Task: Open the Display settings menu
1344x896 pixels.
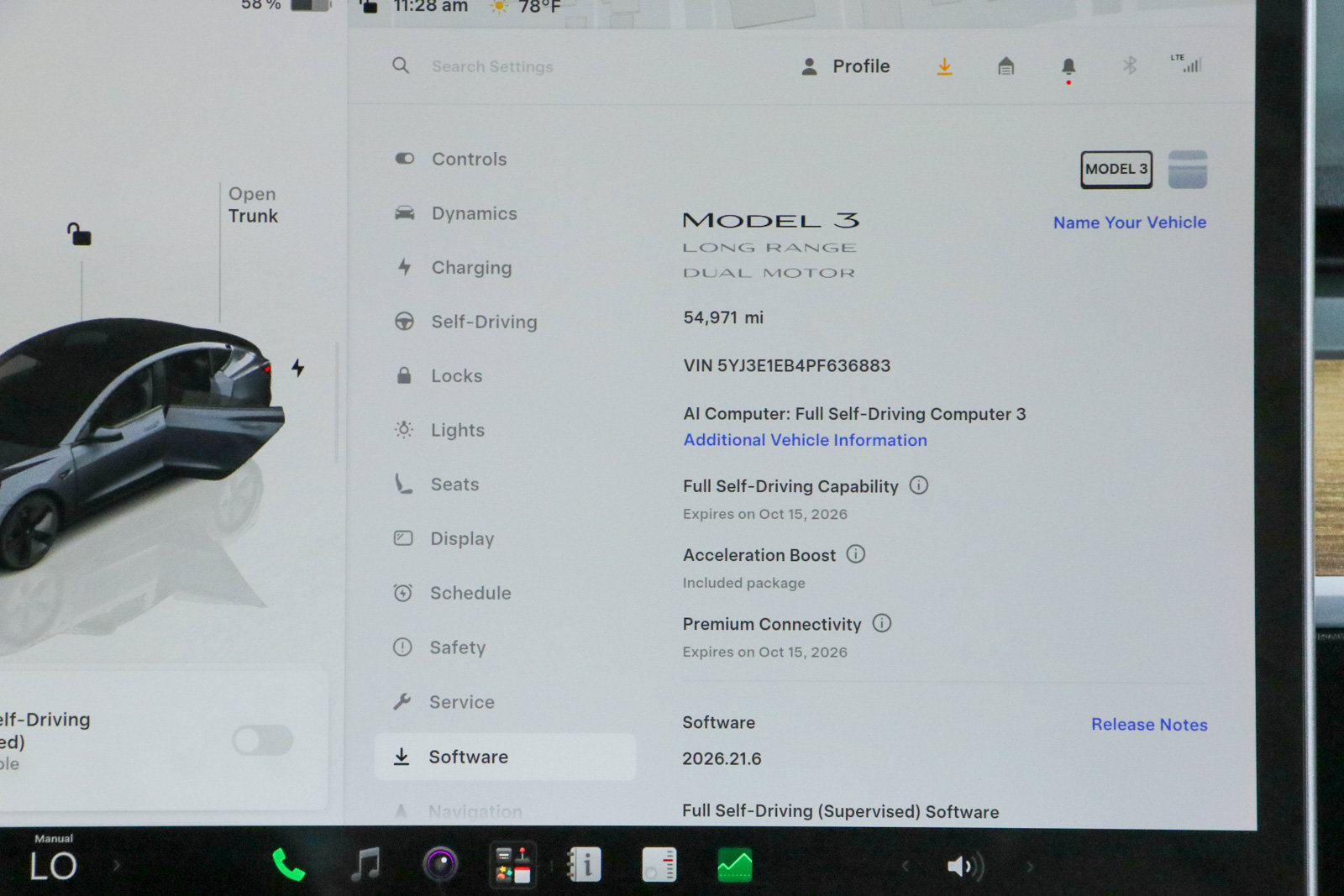Action: click(x=444, y=538)
